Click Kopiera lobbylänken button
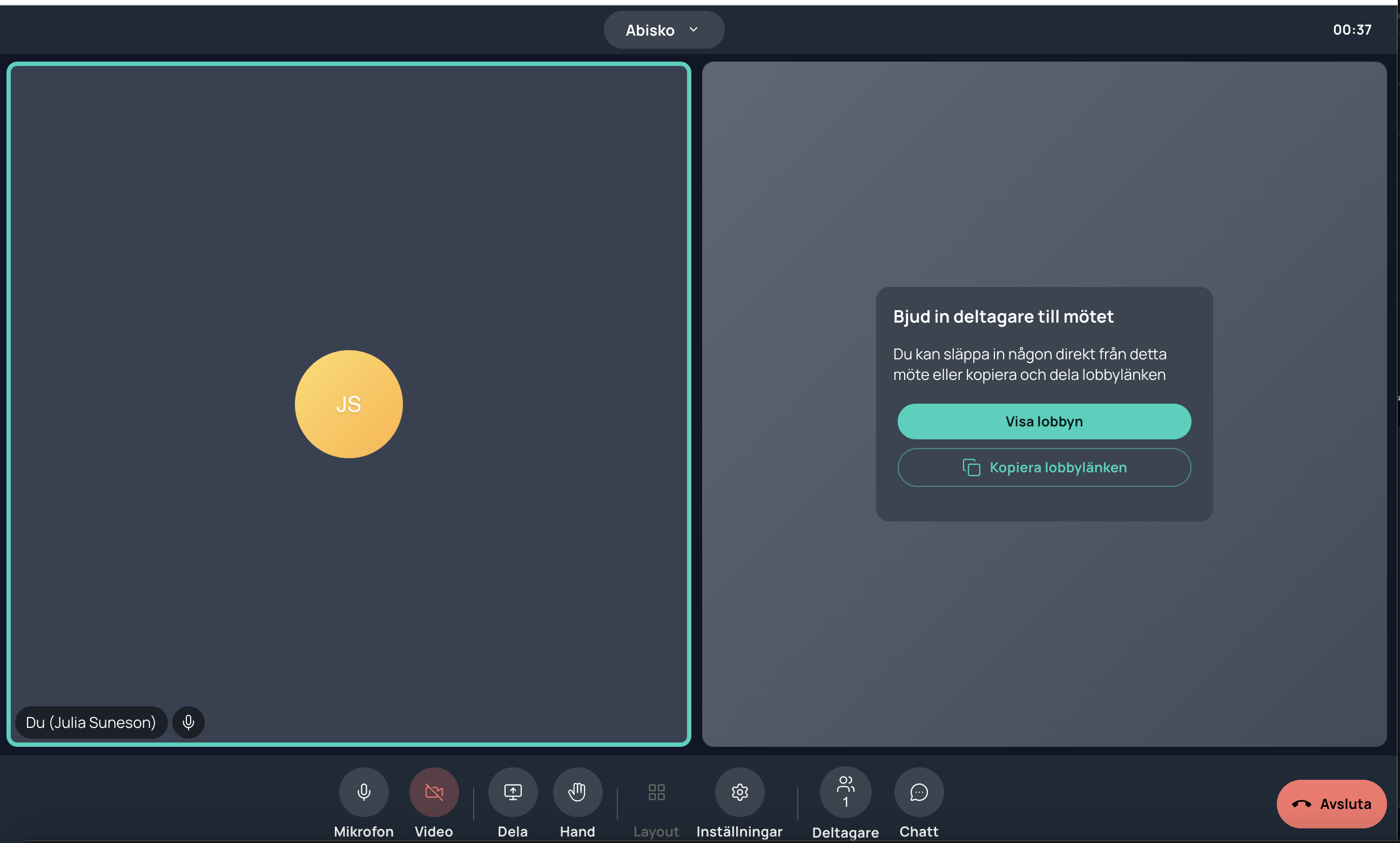The height and width of the screenshot is (843, 1400). [1044, 467]
